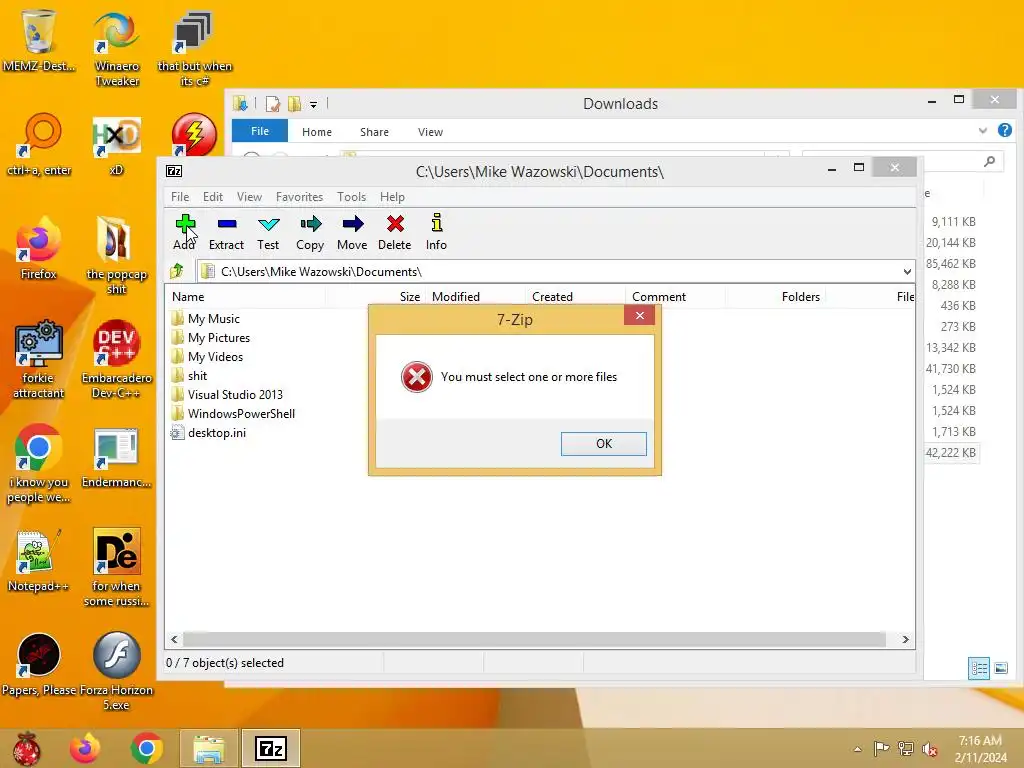Click the Help icon in Downloads window
This screenshot has height=768, width=1024.
click(x=1005, y=131)
